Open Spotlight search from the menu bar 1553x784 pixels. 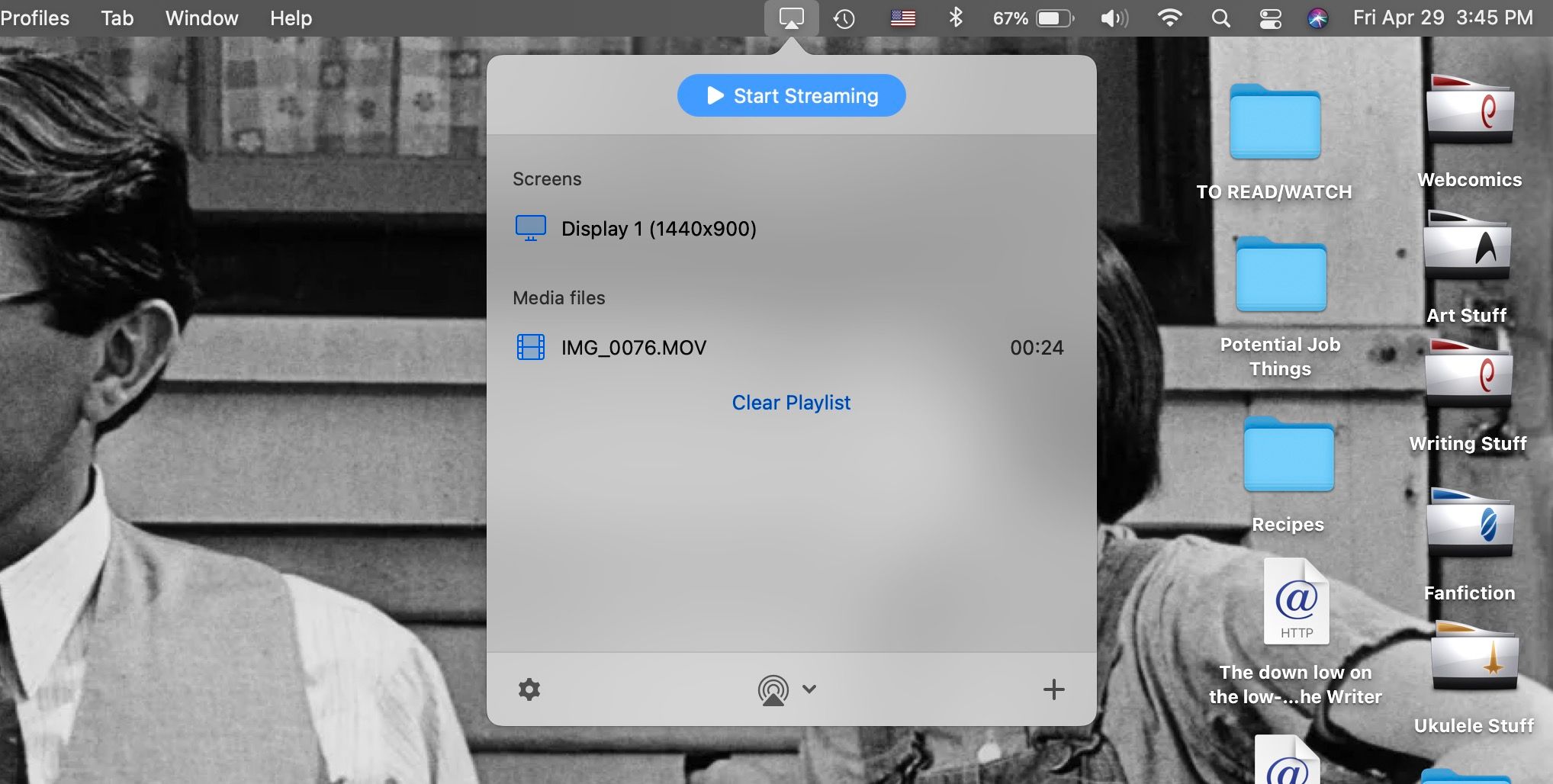[1220, 17]
